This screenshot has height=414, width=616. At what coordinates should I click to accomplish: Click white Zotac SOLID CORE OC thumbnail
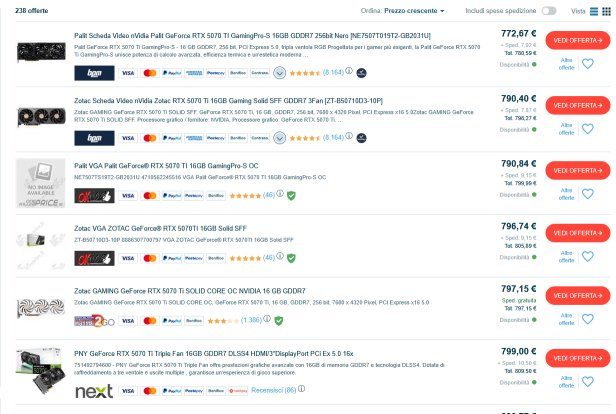tap(41, 308)
